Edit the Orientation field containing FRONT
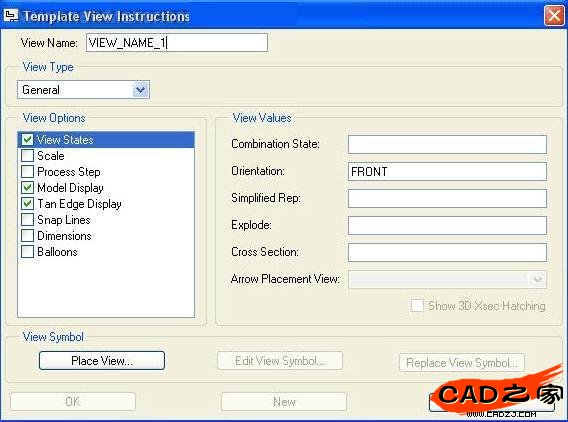The height and width of the screenshot is (422, 568). coord(447,171)
